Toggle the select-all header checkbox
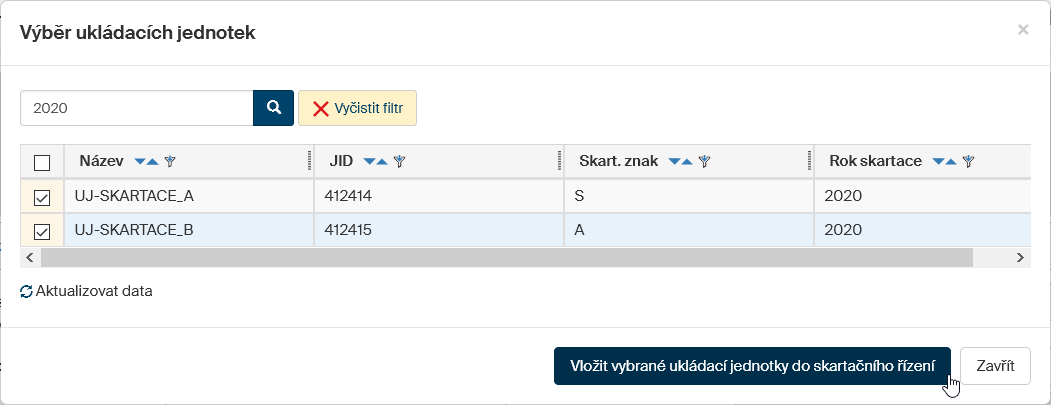The image size is (1051, 405). [x=42, y=162]
